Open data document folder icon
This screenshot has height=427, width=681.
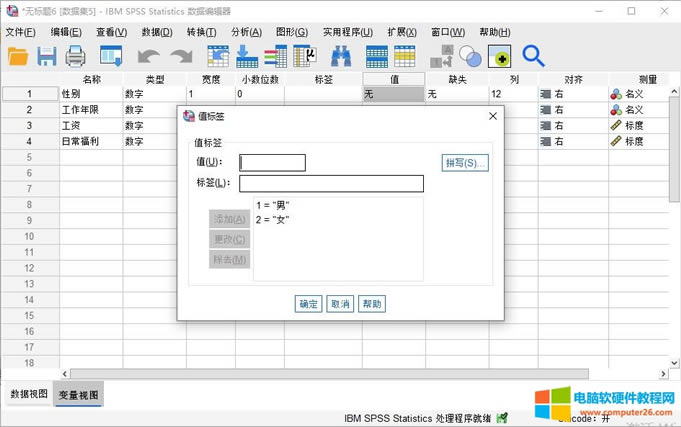pyautogui.click(x=18, y=57)
